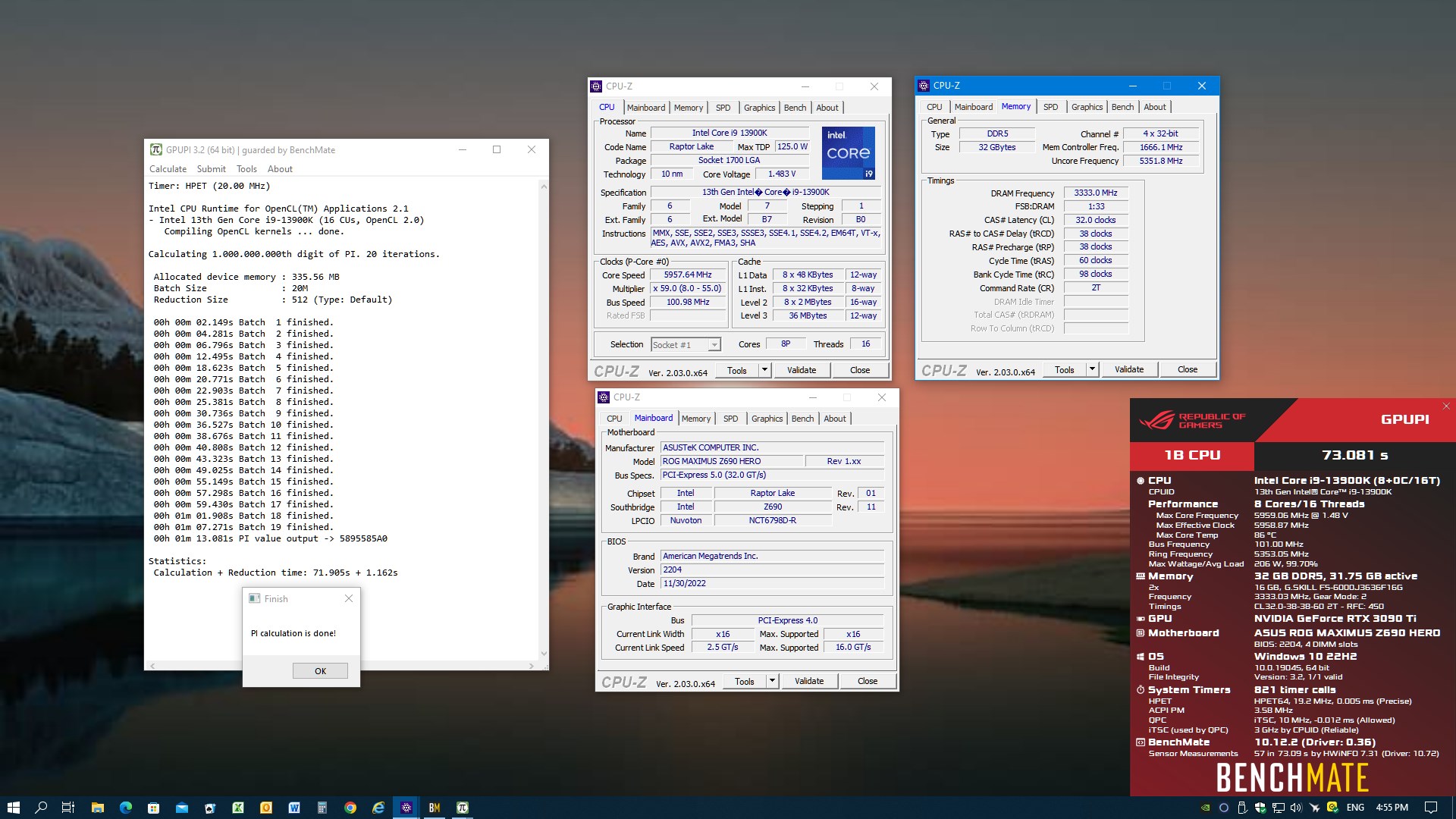
Task: Expand Tools arrow in CPU-Z Memory window
Action: click(x=1092, y=369)
